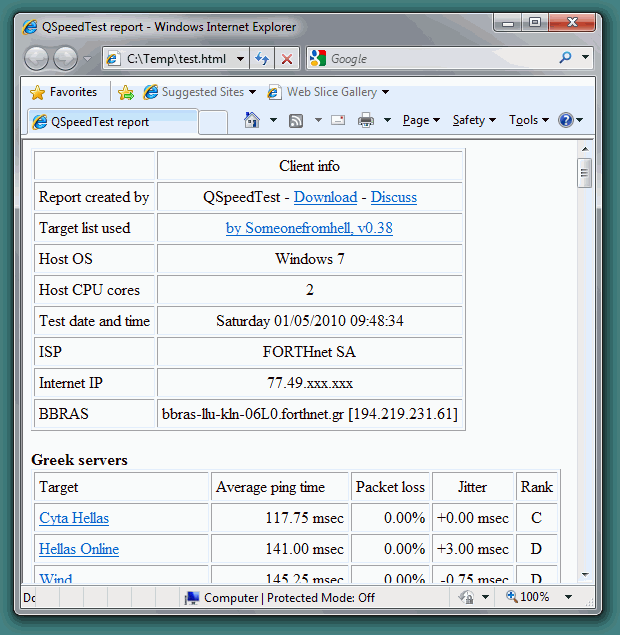The width and height of the screenshot is (620, 635).
Task: Click Internet Explorer icon in title bar
Action: click(30, 27)
